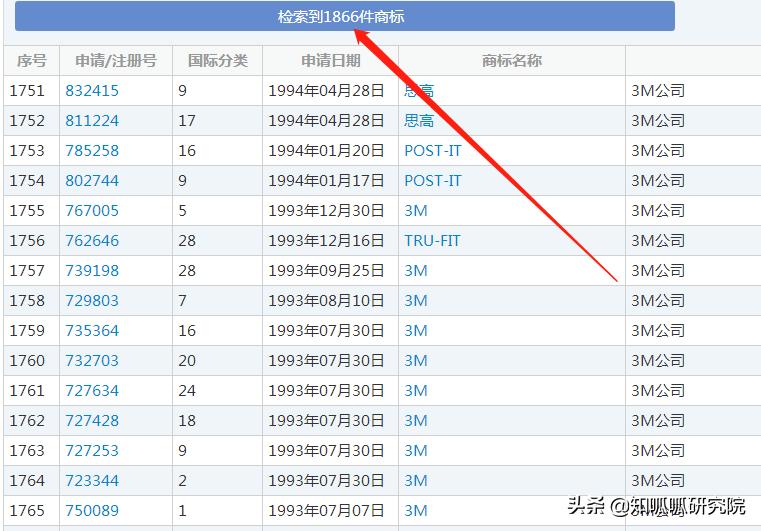This screenshot has height=531, width=761.
Task: Click the 申请/注册号 column header
Action: (x=116, y=61)
